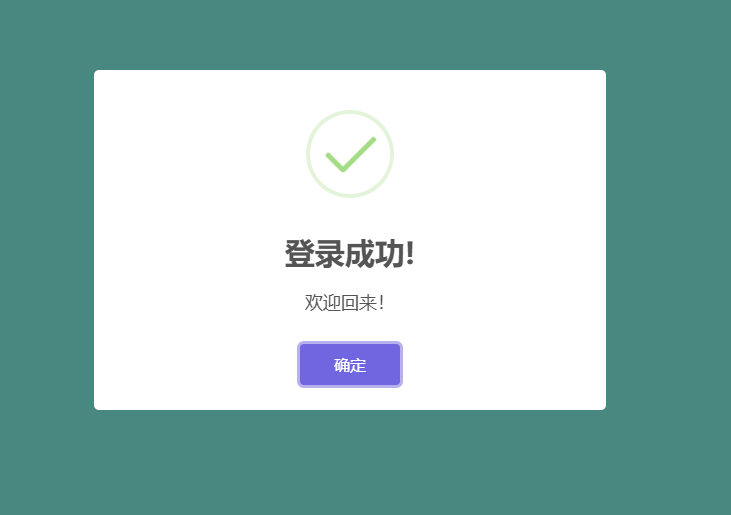Viewport: 731px width, 515px height.
Task: Click the 功 character in the heading
Action: pyautogui.click(x=390, y=254)
